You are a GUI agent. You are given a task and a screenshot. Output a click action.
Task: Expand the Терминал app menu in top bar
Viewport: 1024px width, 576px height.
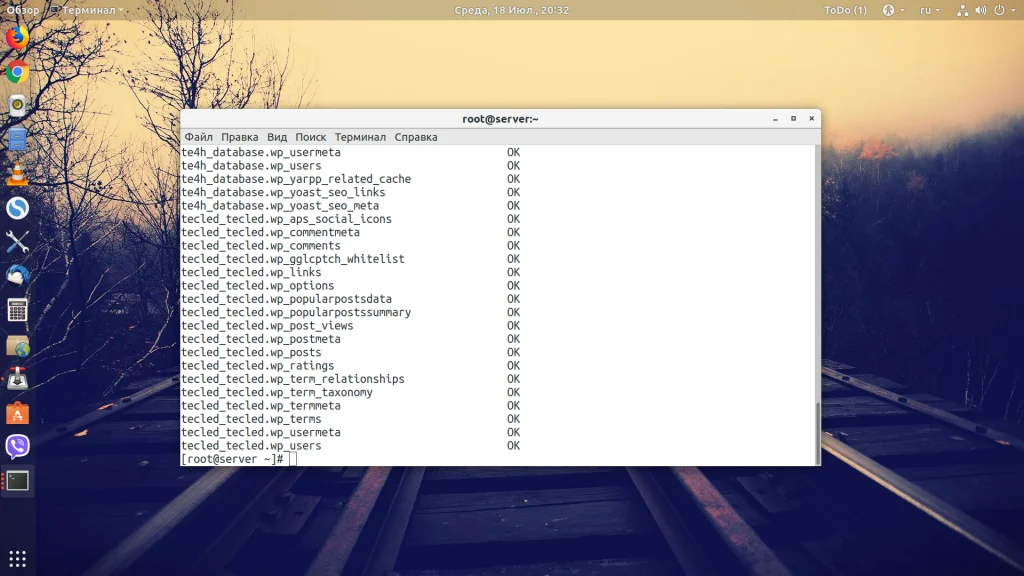coord(87,10)
